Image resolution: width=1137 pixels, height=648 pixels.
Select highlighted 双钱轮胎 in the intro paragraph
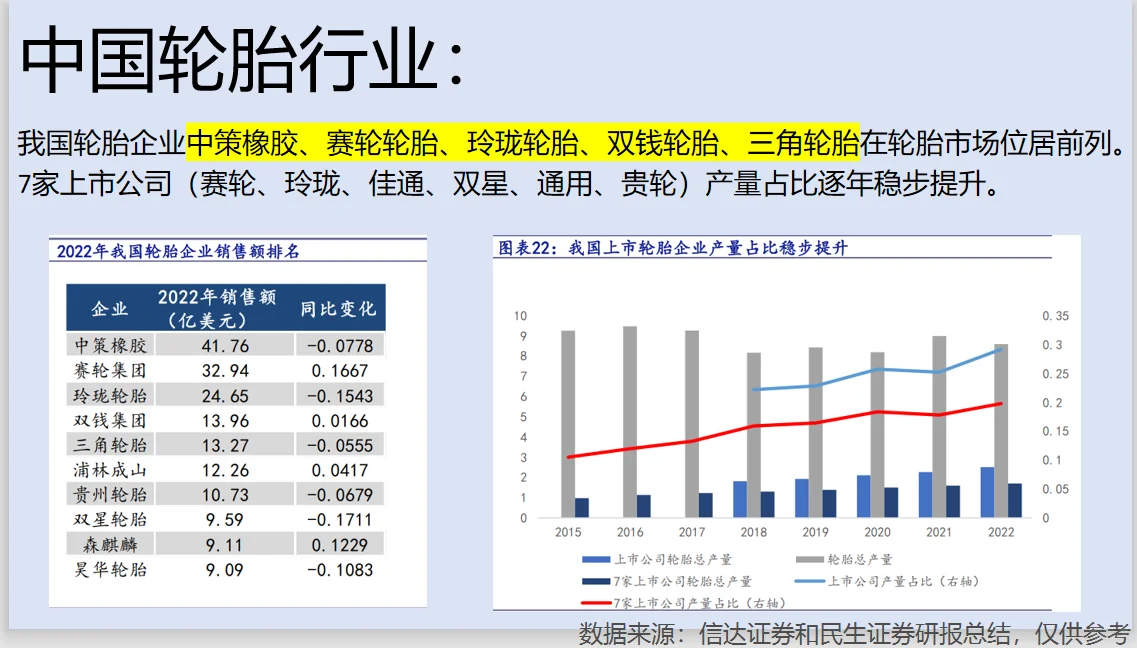(663, 143)
